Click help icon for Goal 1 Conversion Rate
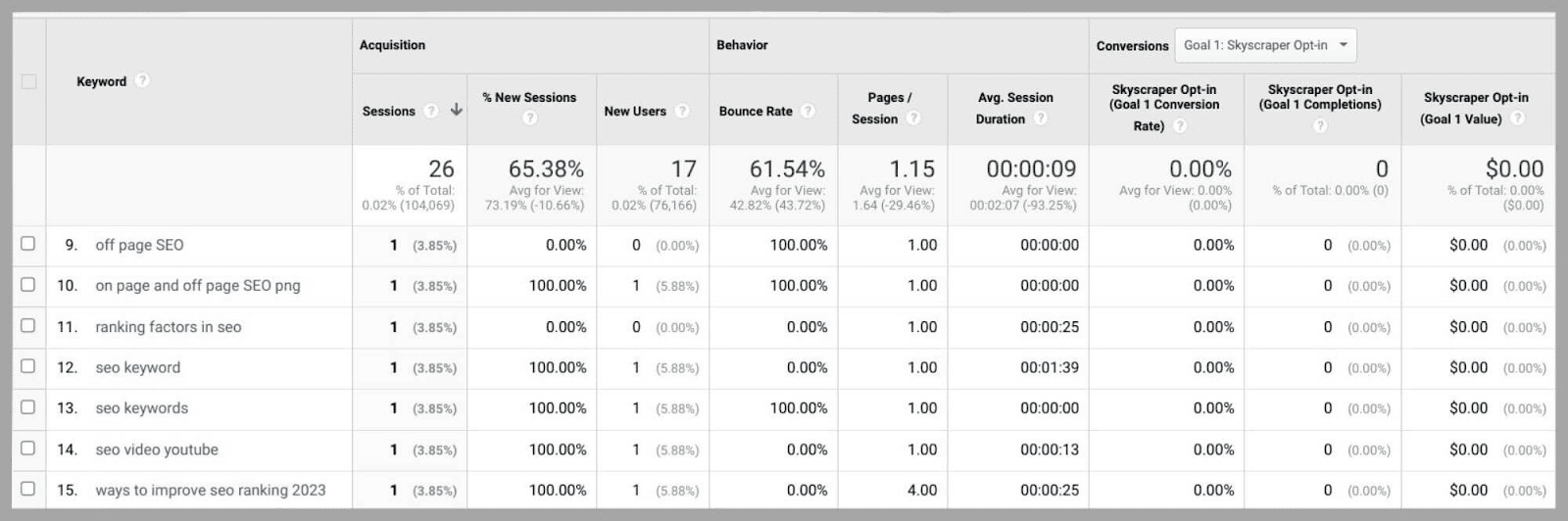Screen dimensions: 1568x521 pyautogui.click(x=1180, y=125)
